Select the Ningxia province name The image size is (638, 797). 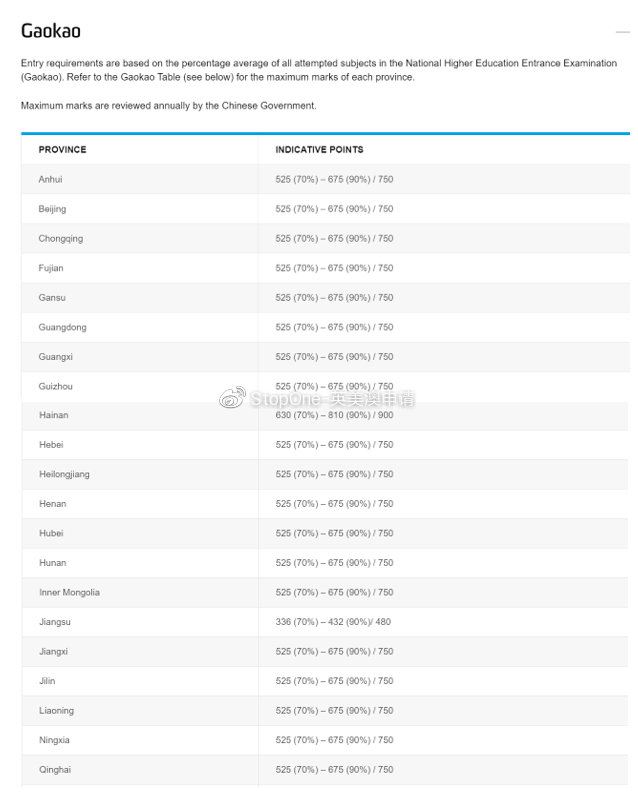click(x=54, y=740)
